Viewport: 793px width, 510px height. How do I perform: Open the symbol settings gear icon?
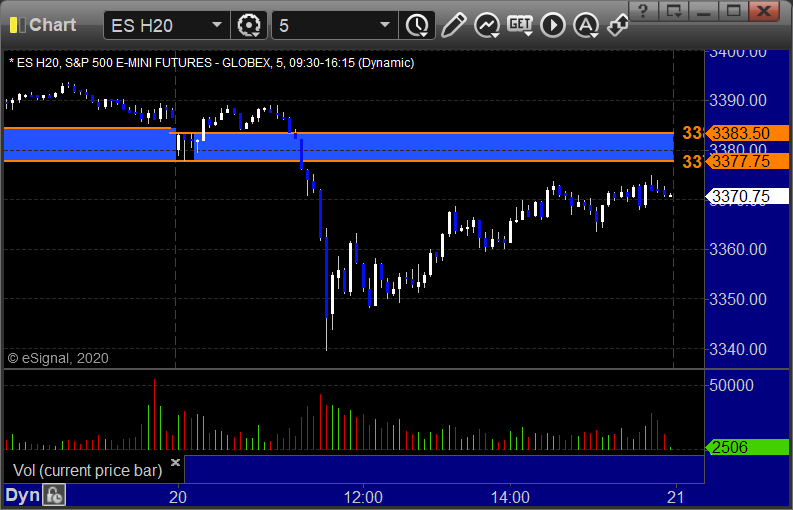click(249, 25)
